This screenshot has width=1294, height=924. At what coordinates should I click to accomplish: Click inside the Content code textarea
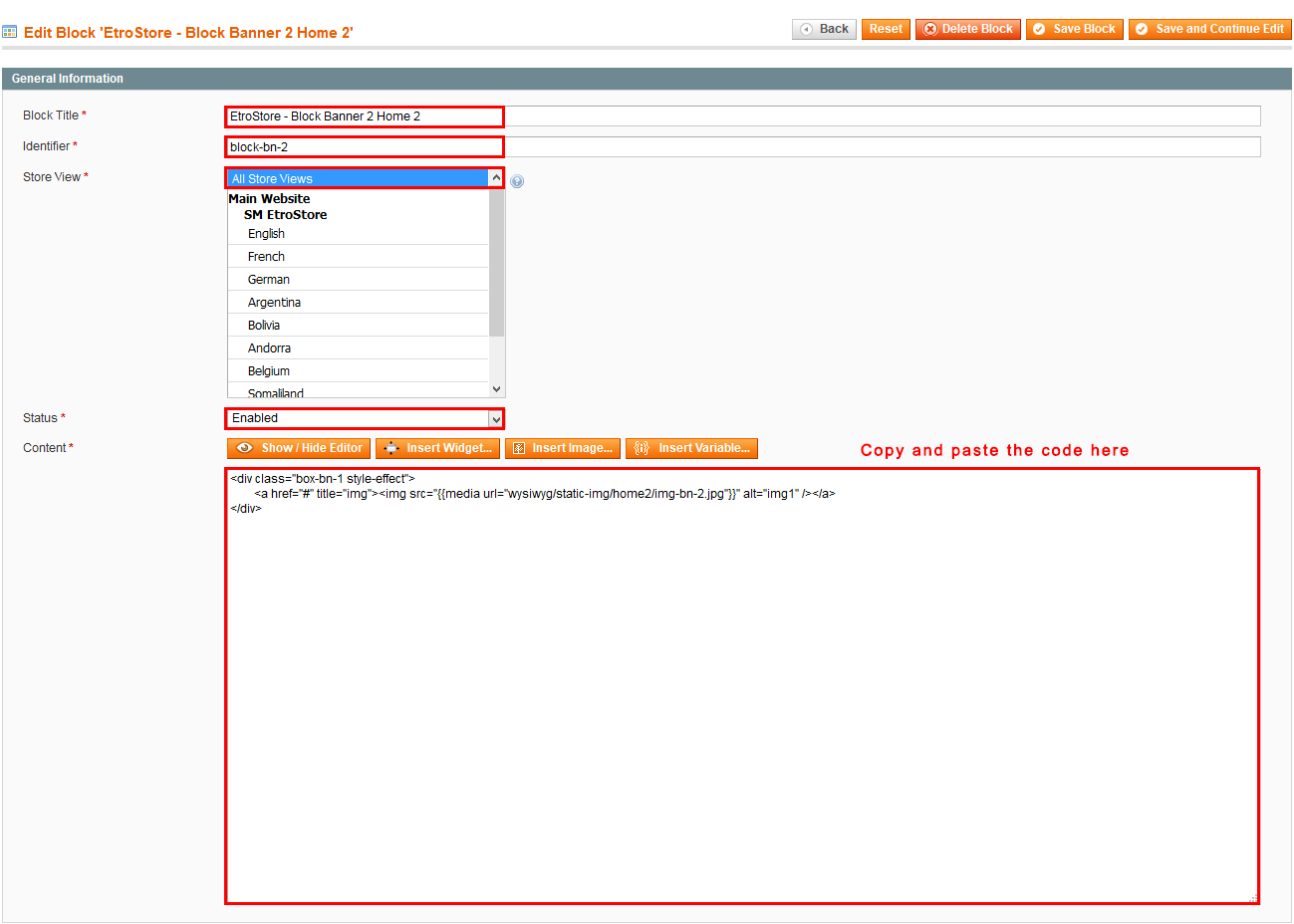(742, 686)
